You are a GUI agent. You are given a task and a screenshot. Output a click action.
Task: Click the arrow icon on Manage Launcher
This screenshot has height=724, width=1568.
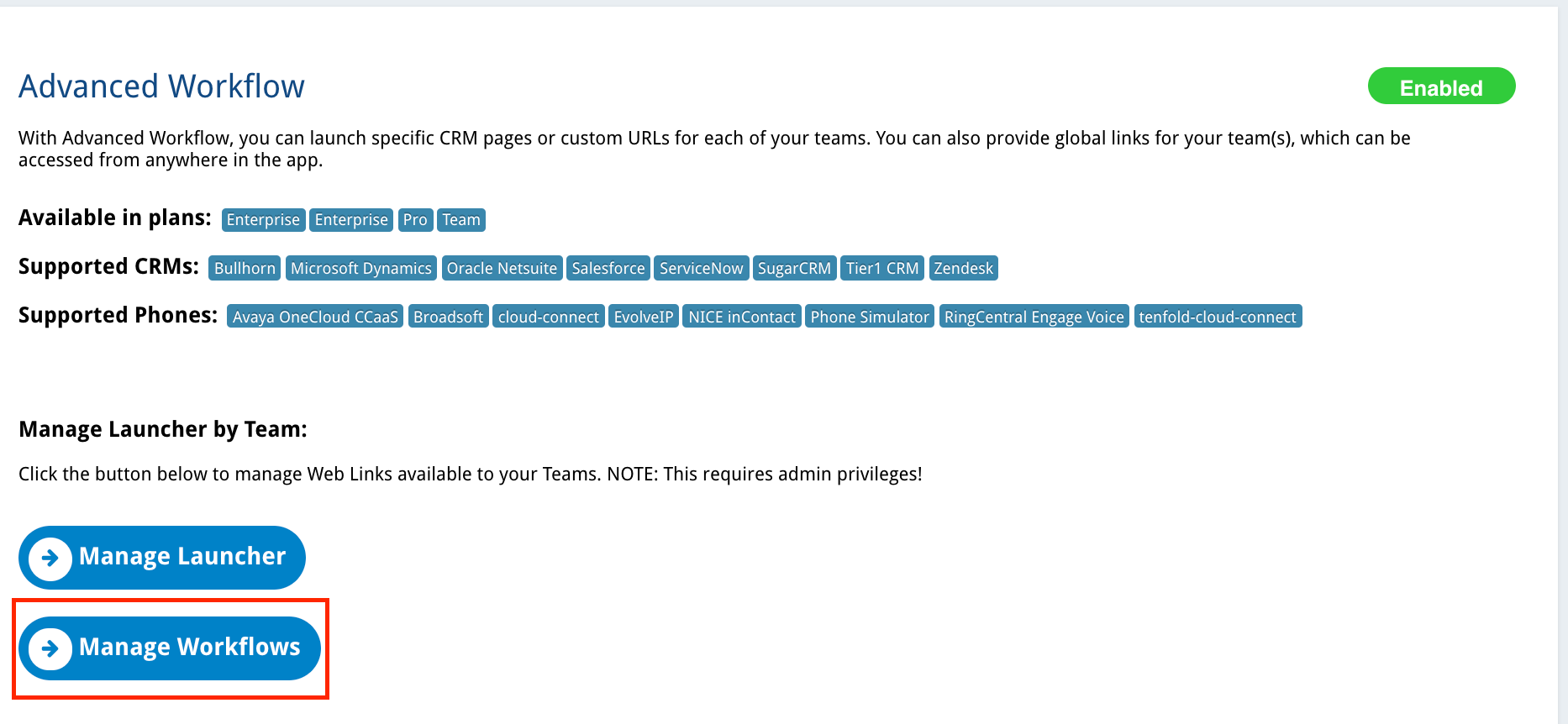pos(50,558)
